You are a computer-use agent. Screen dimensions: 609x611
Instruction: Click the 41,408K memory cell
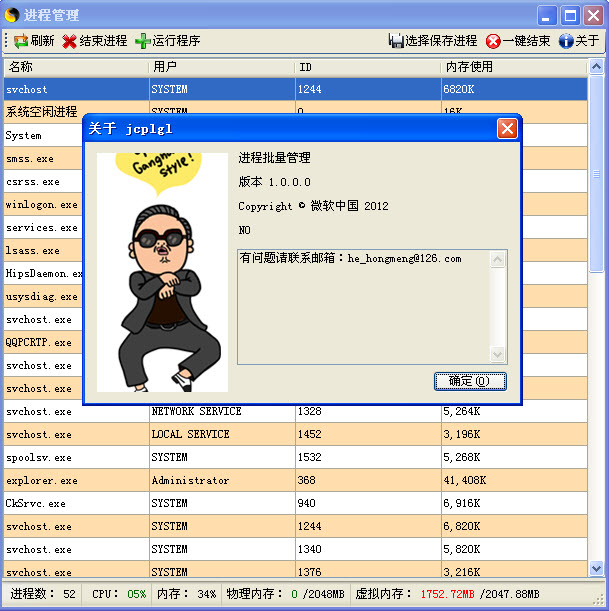(x=514, y=480)
